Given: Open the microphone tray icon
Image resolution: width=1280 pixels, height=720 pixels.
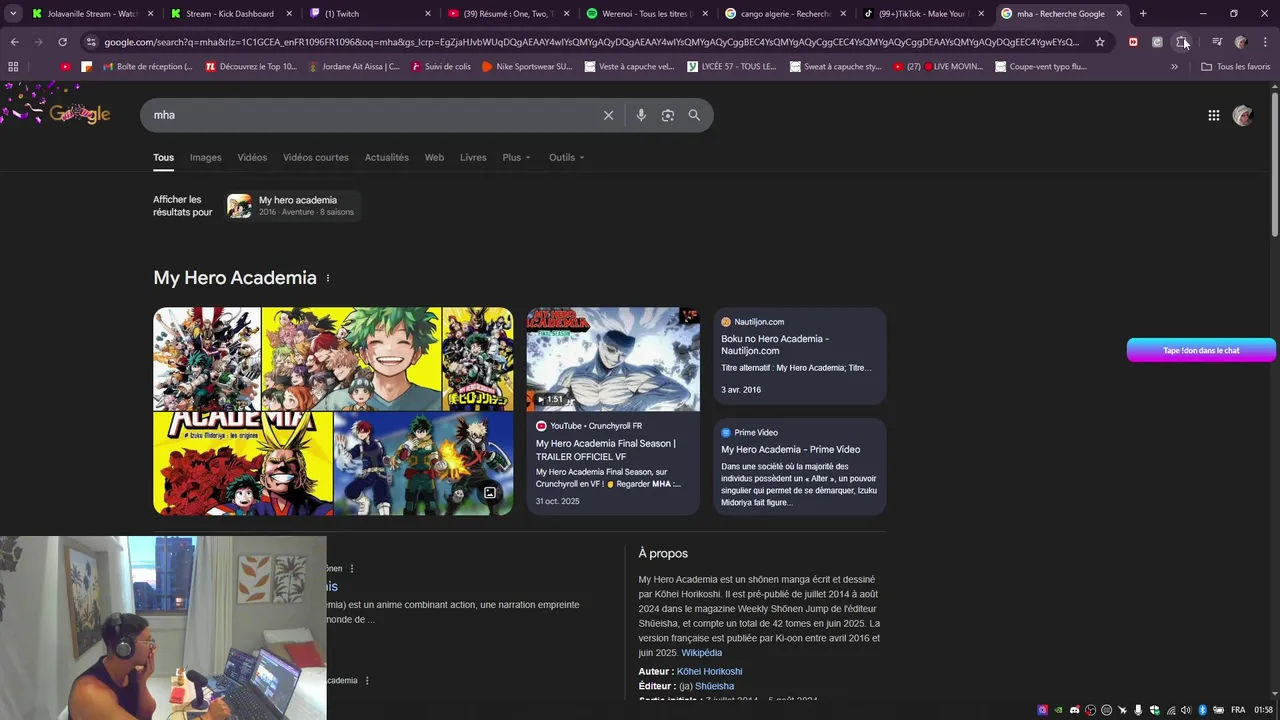Looking at the screenshot, I should tap(1138, 710).
